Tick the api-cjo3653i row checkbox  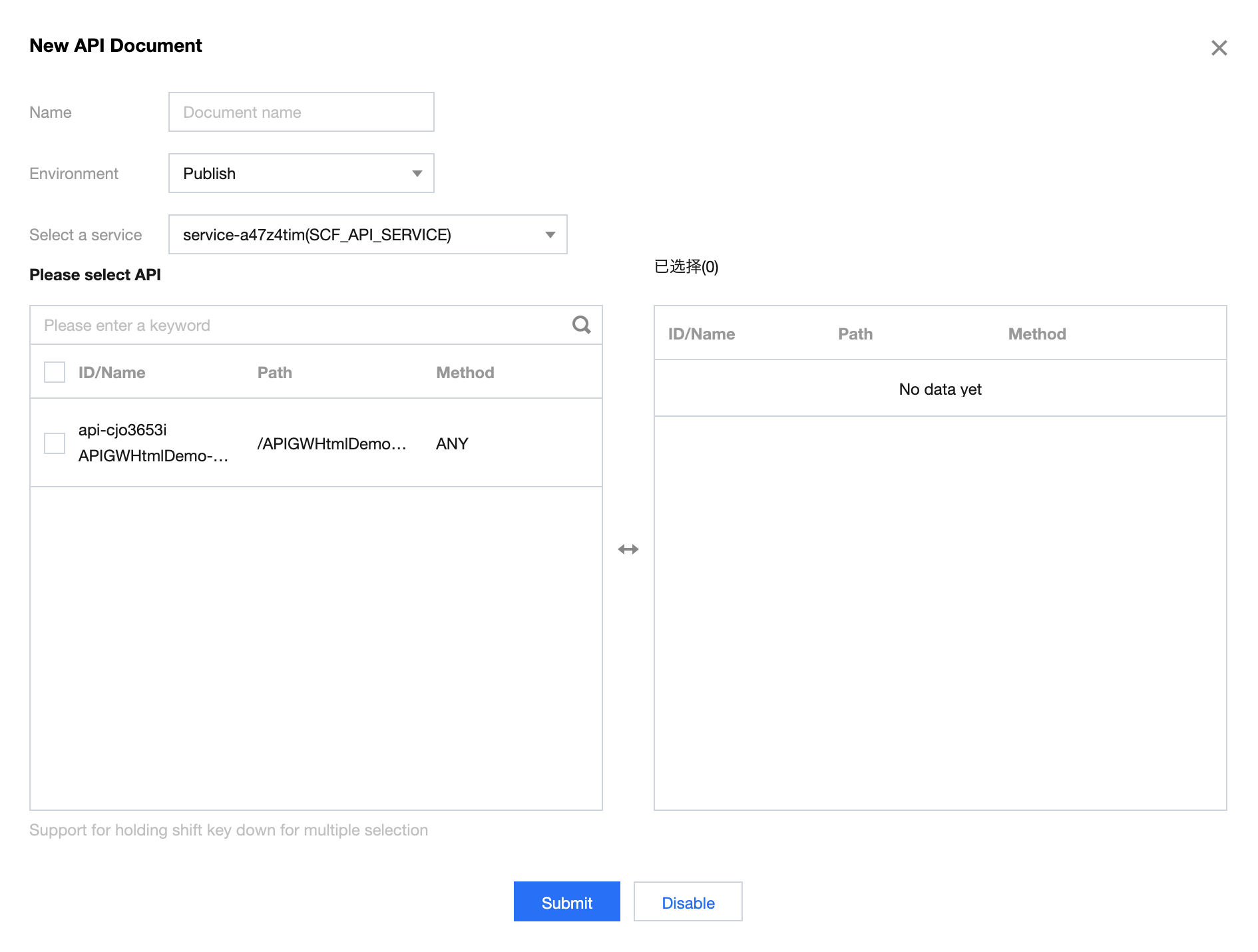[x=55, y=443]
